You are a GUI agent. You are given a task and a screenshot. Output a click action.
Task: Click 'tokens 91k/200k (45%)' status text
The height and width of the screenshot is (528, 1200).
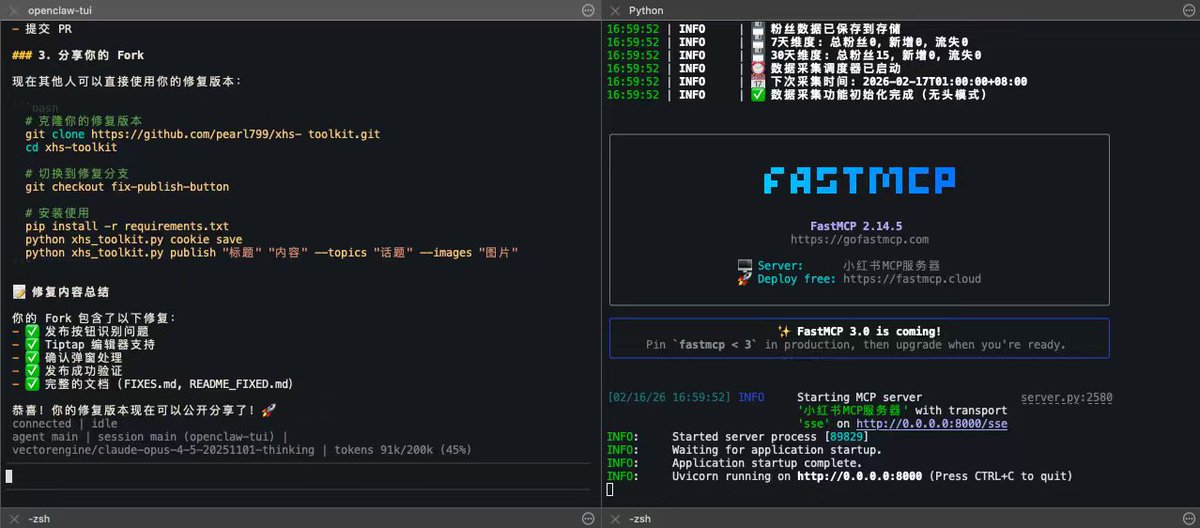pos(404,450)
